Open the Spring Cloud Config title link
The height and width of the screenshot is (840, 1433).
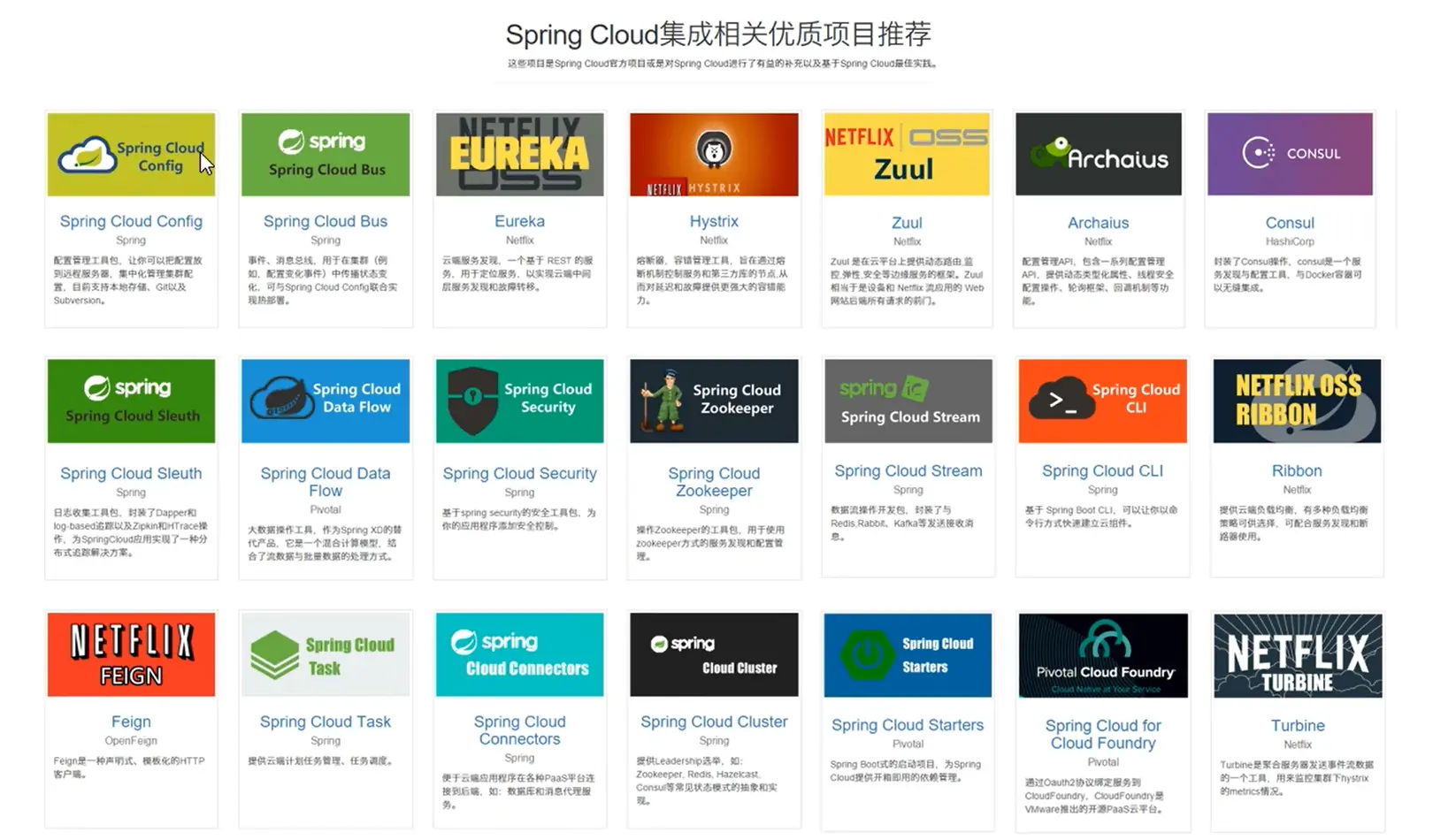click(131, 221)
